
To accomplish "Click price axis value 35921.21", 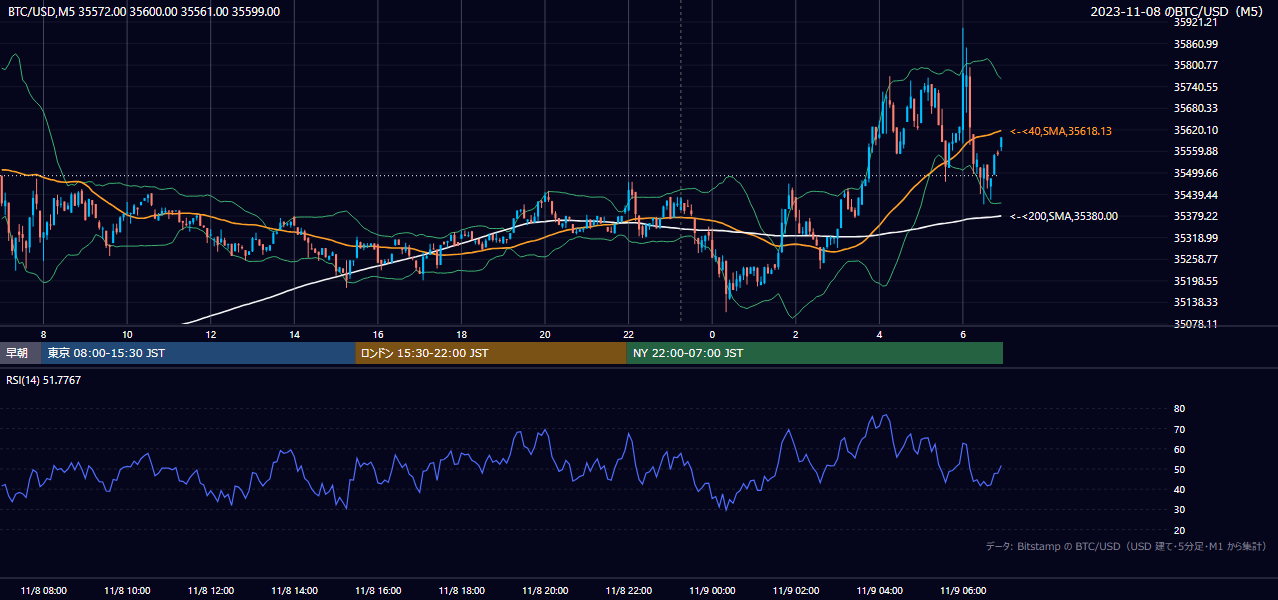I will click(1195, 22).
